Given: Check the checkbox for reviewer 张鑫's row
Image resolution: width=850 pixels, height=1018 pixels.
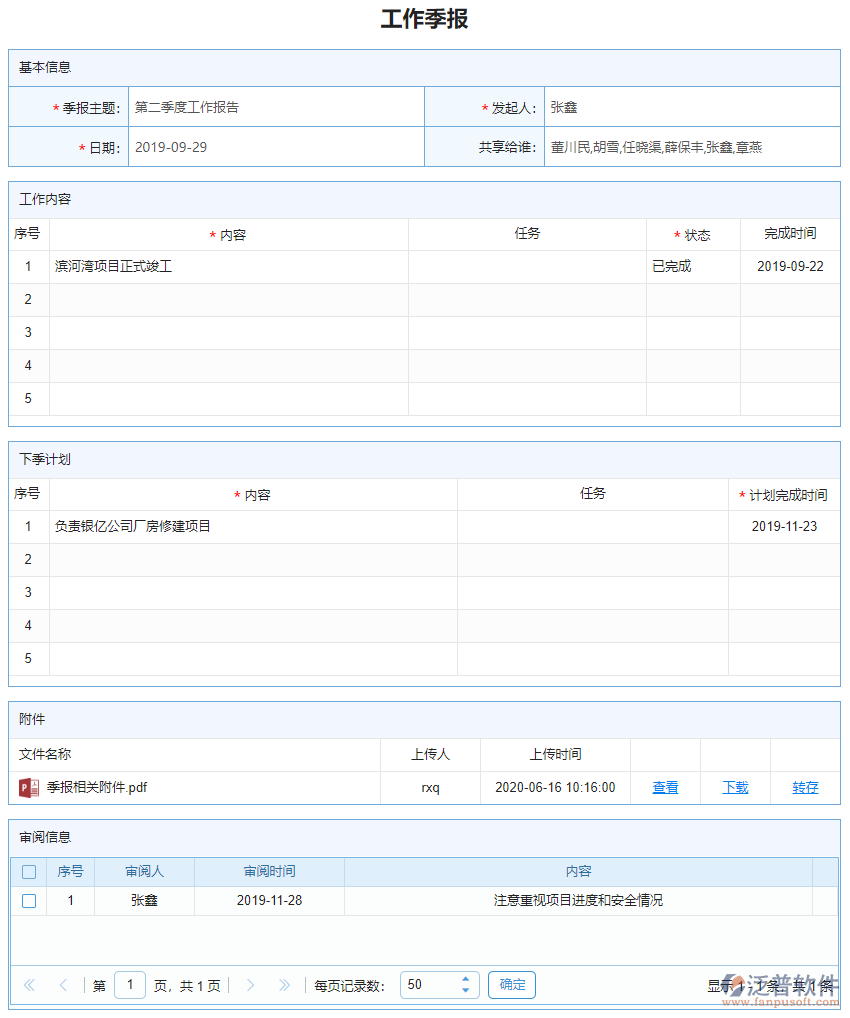Looking at the screenshot, I should click(27, 900).
